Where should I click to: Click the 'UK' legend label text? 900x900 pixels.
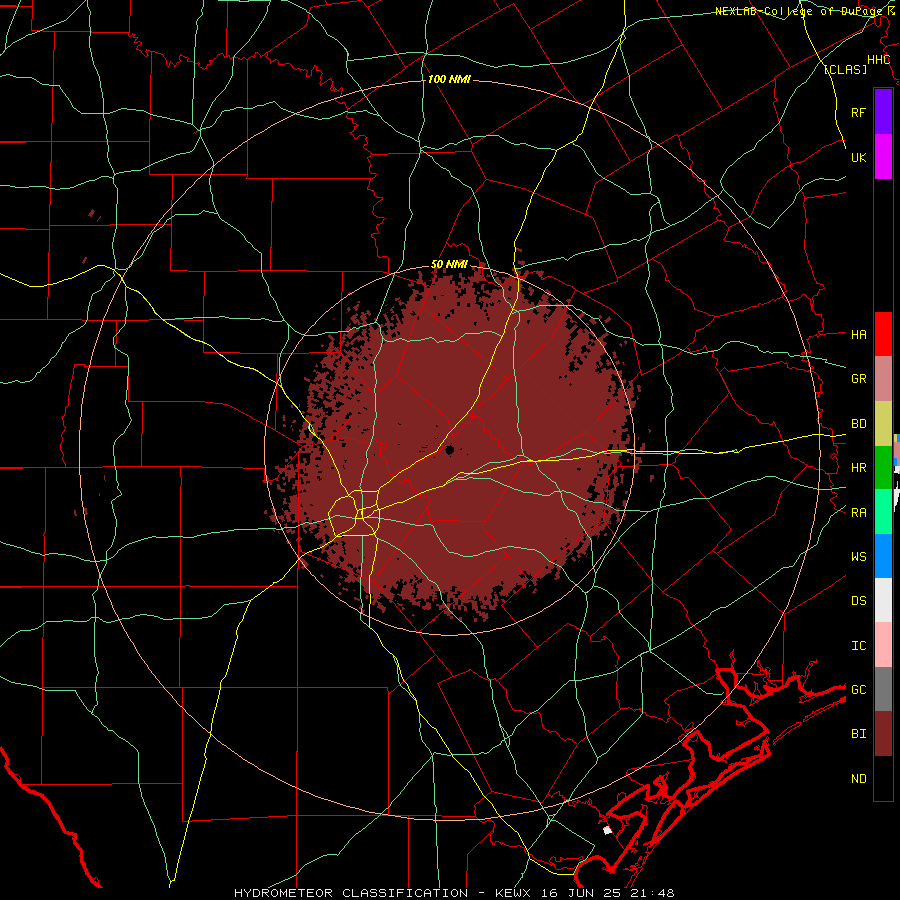tap(858, 157)
